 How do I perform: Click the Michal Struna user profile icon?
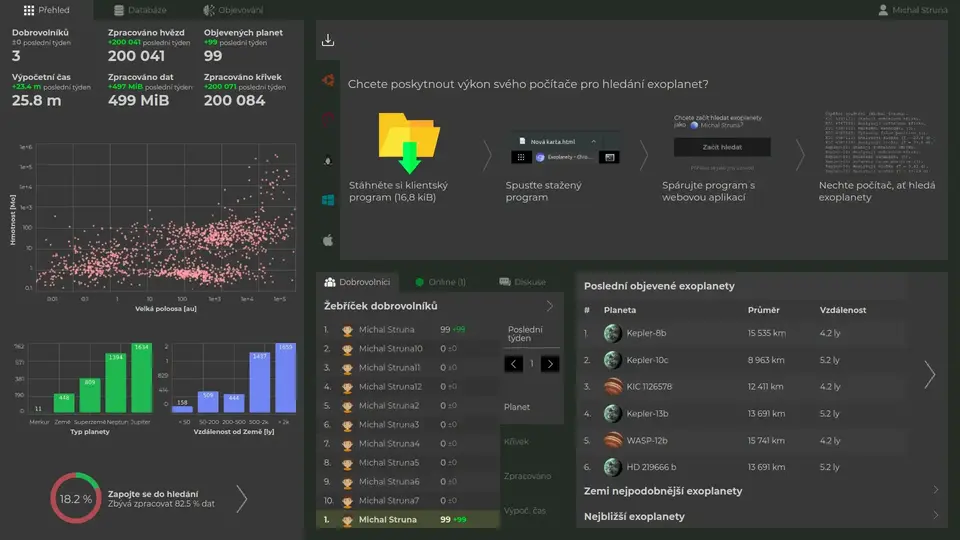click(883, 10)
